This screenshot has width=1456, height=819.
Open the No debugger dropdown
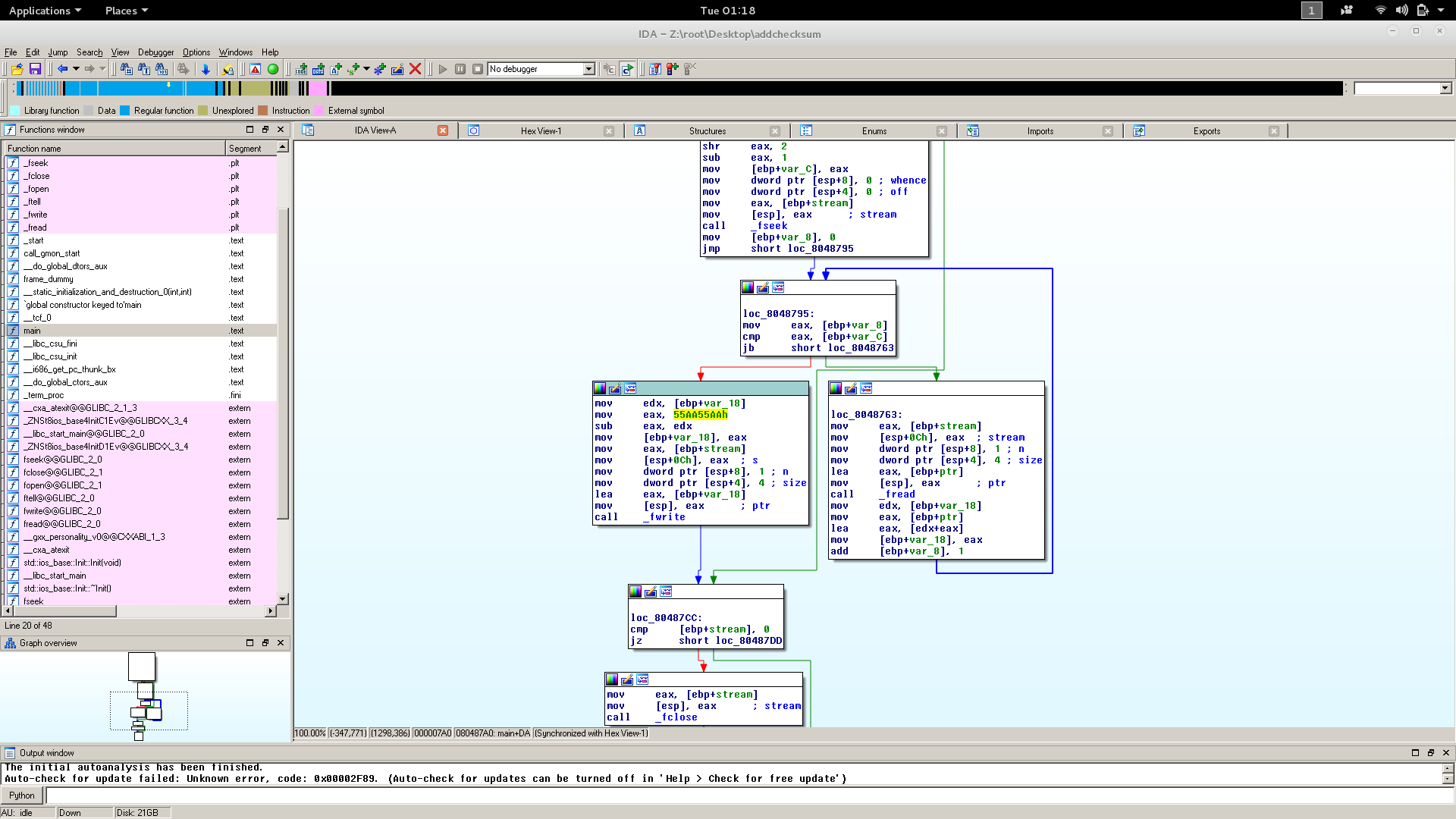[x=588, y=69]
